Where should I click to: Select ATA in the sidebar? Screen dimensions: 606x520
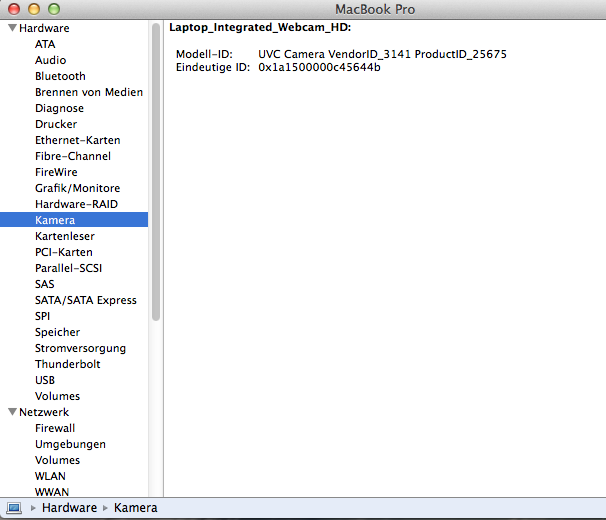[45, 44]
